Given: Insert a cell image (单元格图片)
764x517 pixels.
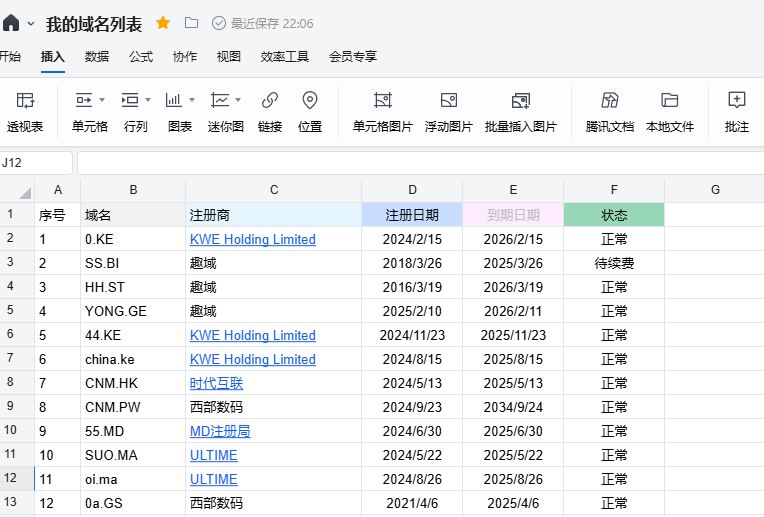Looking at the screenshot, I should click(x=383, y=112).
